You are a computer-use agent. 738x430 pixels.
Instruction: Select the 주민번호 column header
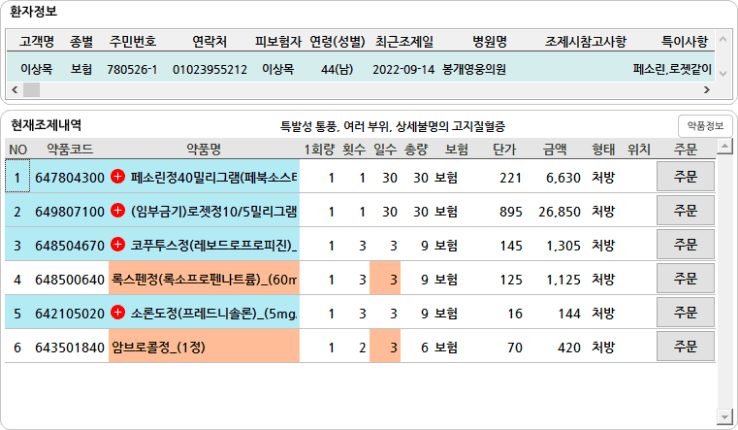[132, 41]
